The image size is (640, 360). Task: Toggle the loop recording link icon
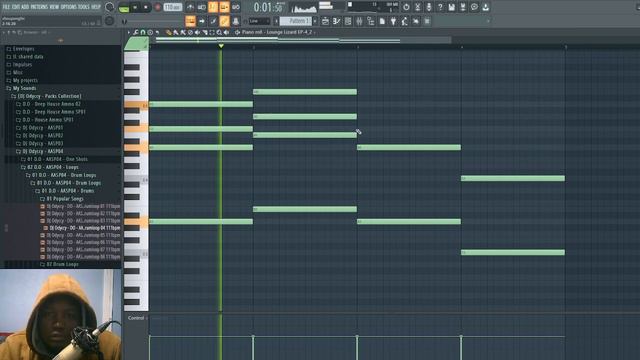tap(236, 7)
